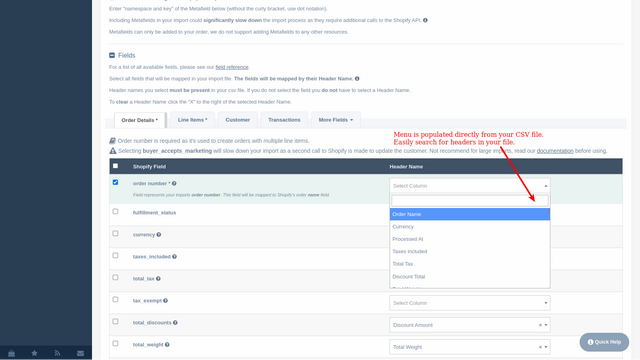
Task: Click the Quick Help button
Action: (604, 342)
